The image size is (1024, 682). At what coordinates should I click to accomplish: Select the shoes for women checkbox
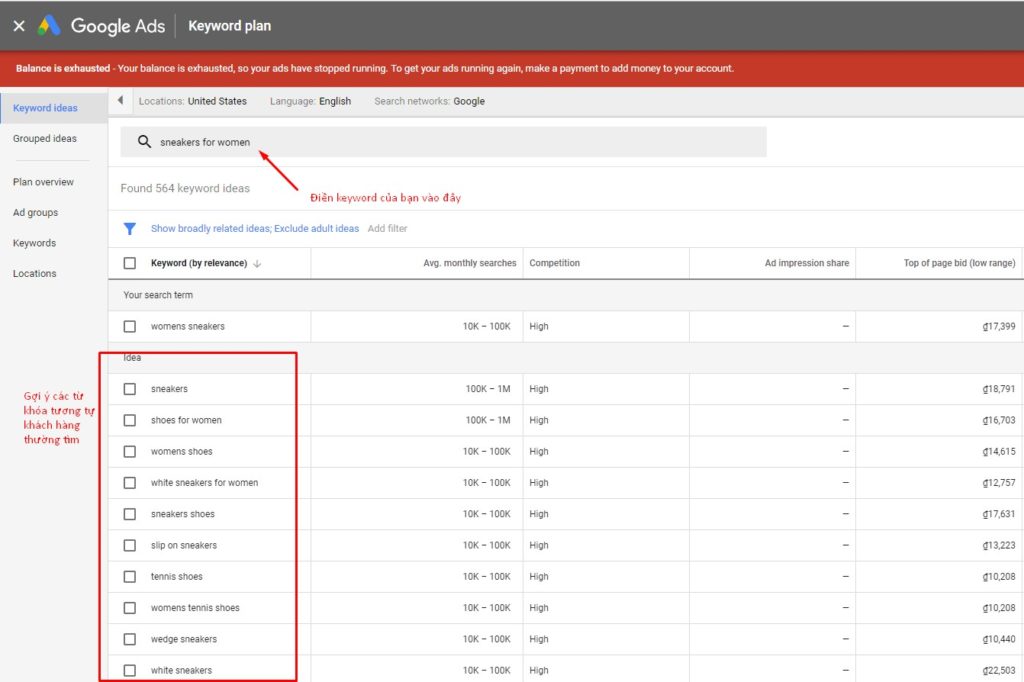tap(130, 420)
